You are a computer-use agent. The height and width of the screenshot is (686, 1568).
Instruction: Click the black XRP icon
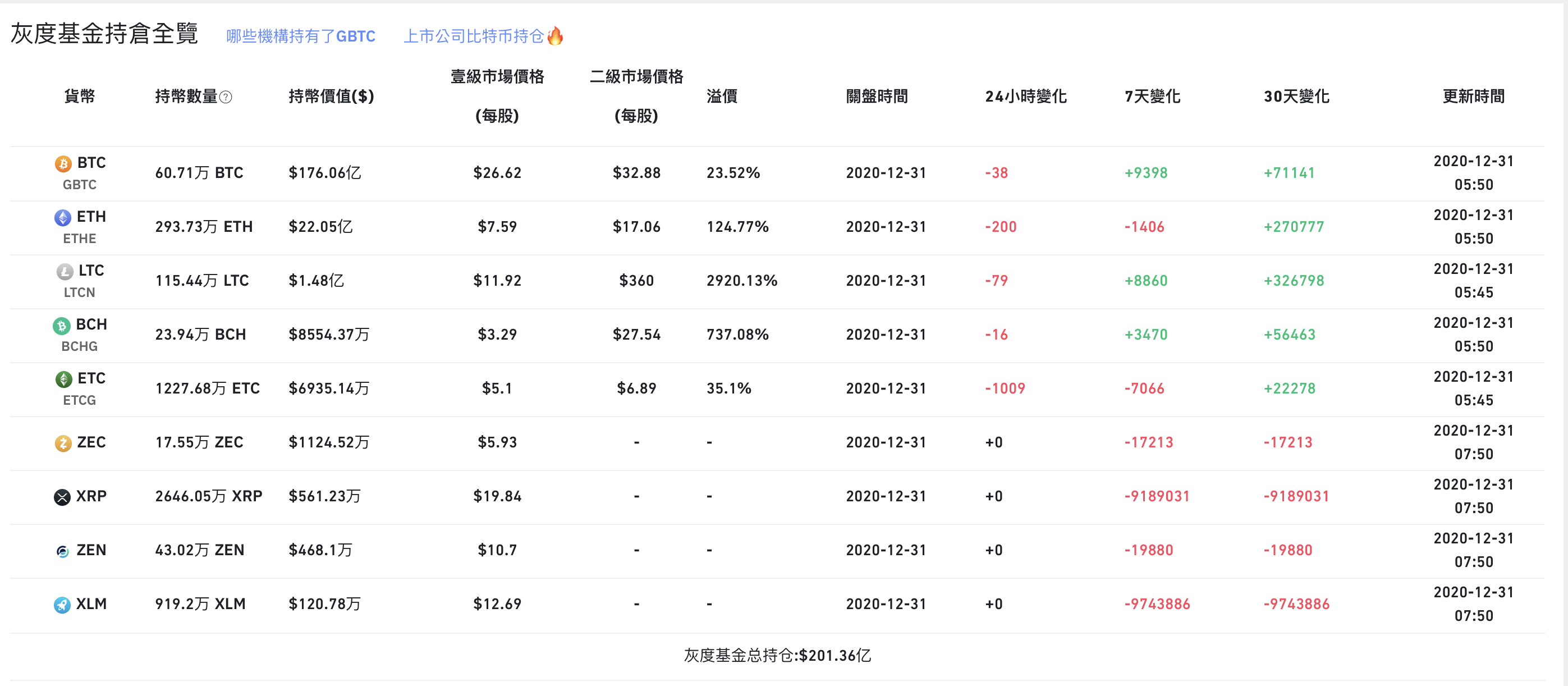62,497
